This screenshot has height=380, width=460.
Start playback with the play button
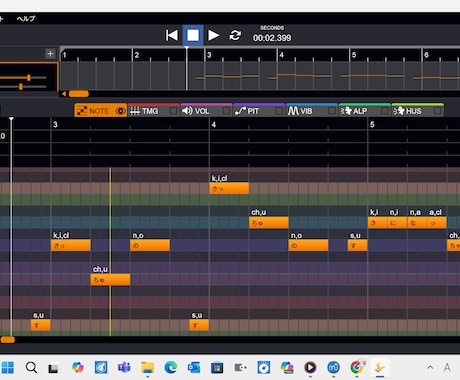tap(213, 35)
